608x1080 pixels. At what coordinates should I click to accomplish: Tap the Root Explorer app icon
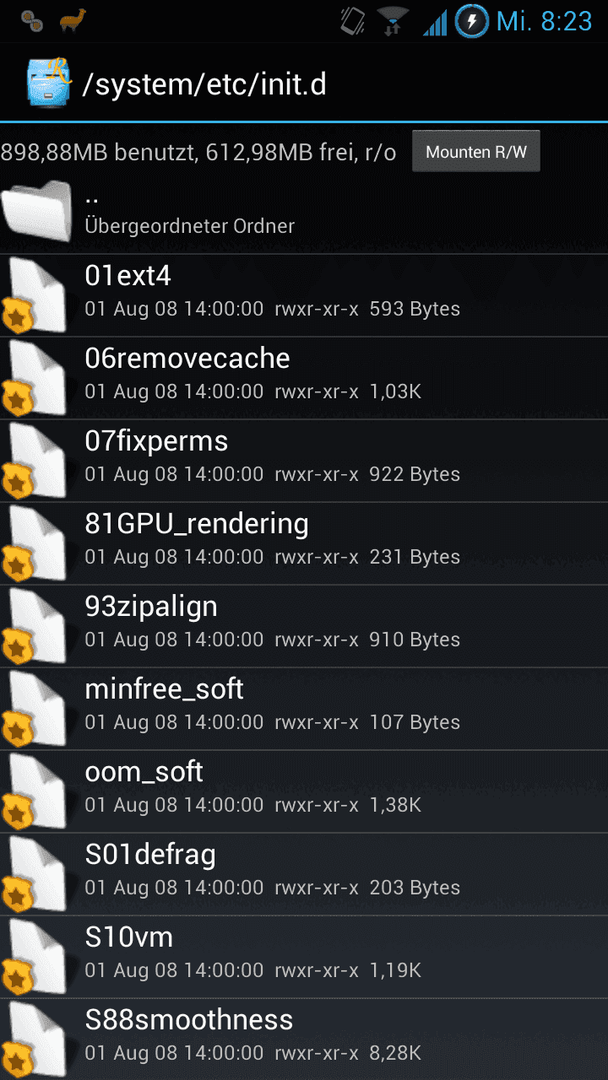pyautogui.click(x=48, y=82)
